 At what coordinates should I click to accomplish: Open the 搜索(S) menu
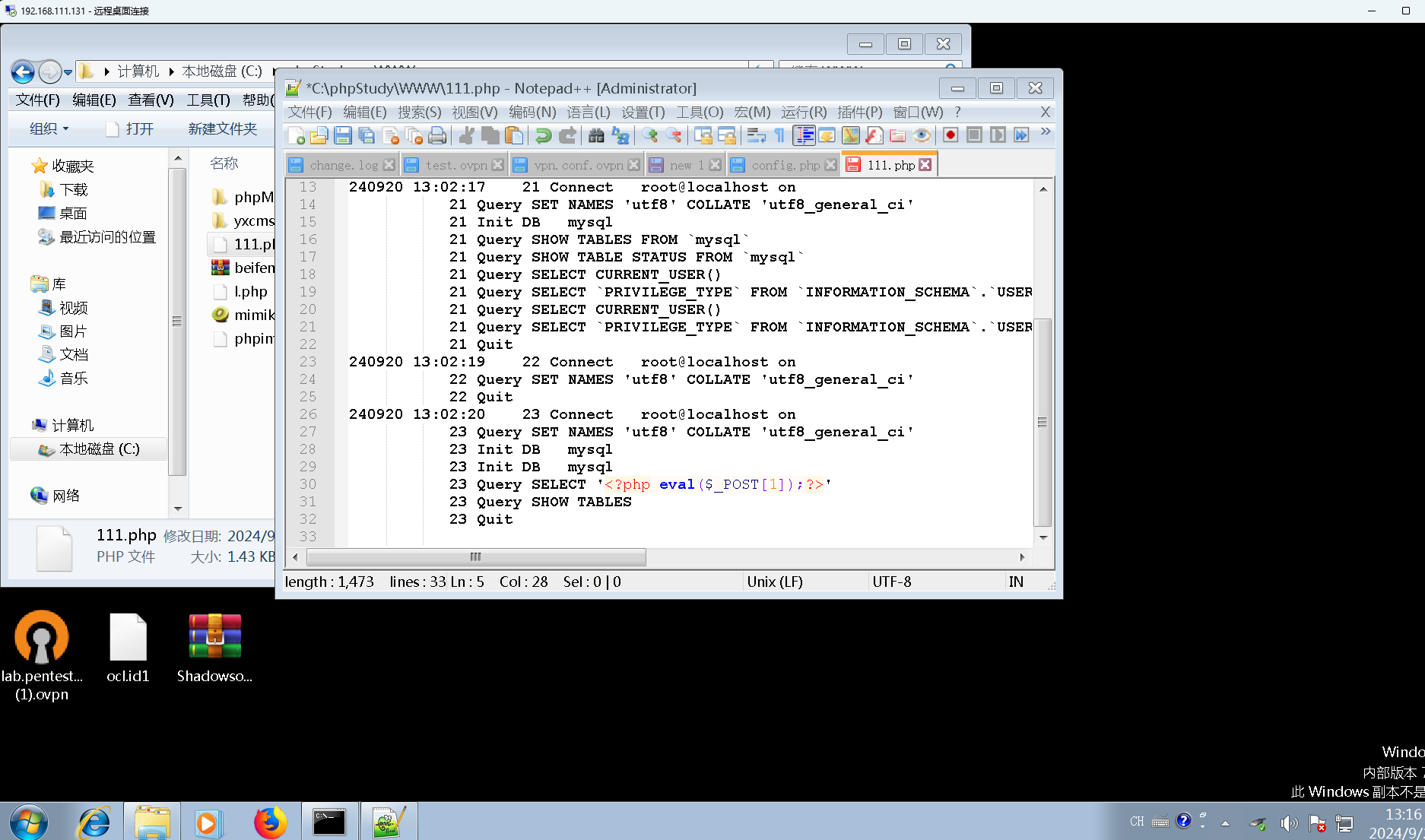(x=419, y=113)
